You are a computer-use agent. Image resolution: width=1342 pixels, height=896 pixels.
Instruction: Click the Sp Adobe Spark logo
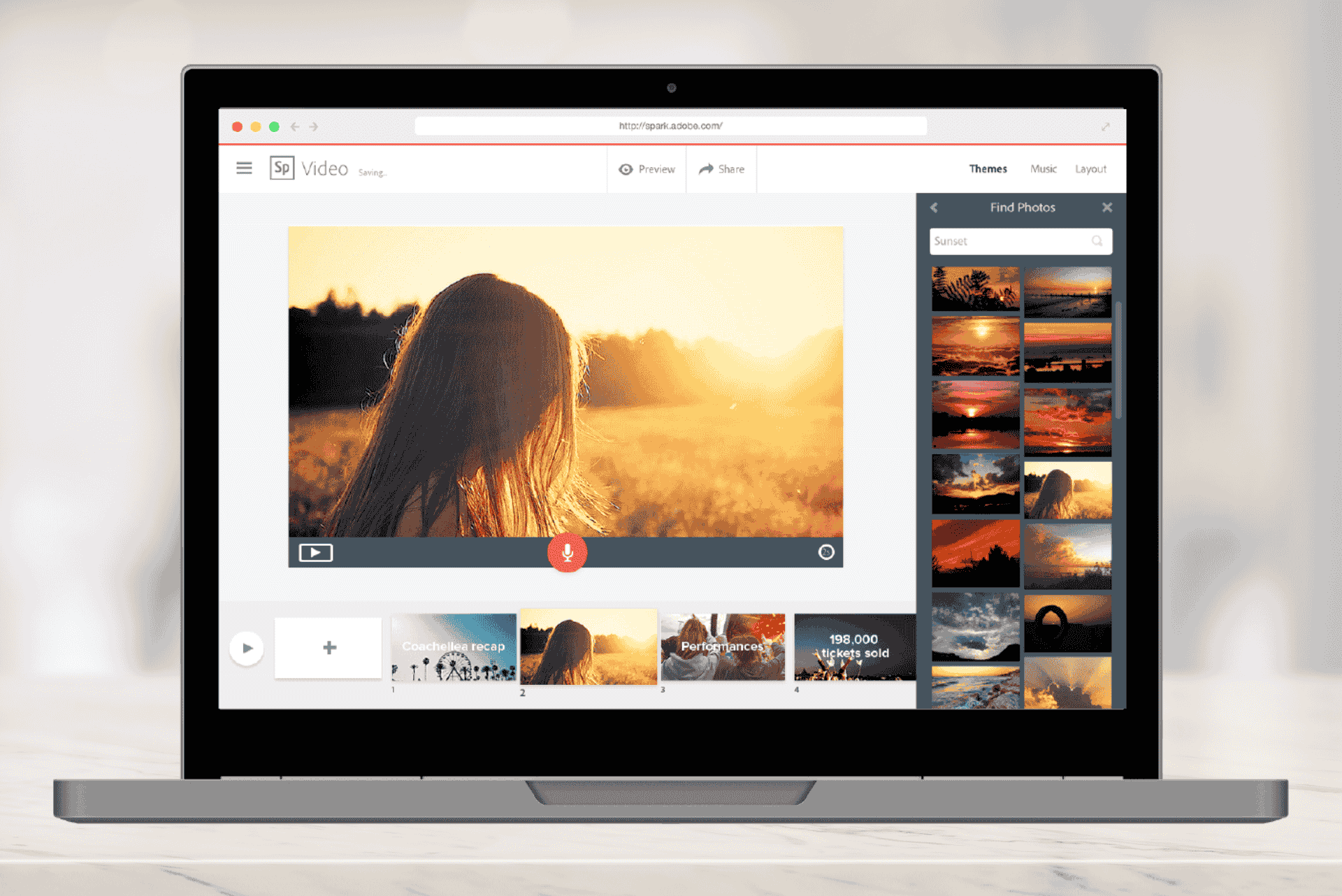click(x=282, y=168)
